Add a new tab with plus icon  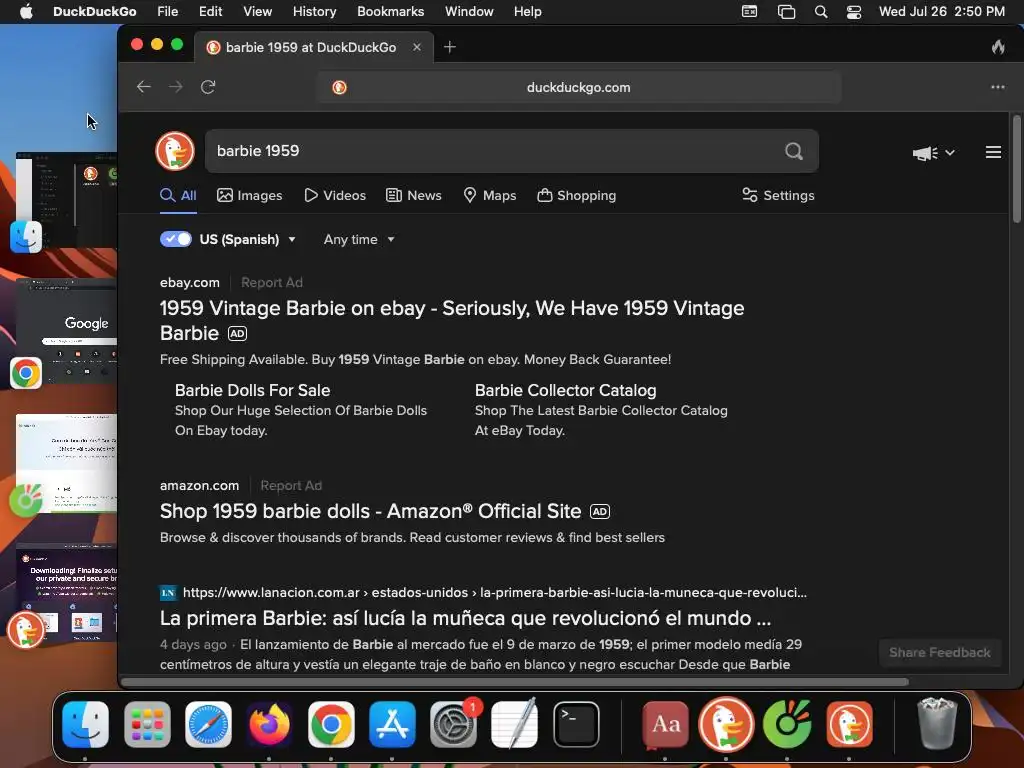(450, 47)
